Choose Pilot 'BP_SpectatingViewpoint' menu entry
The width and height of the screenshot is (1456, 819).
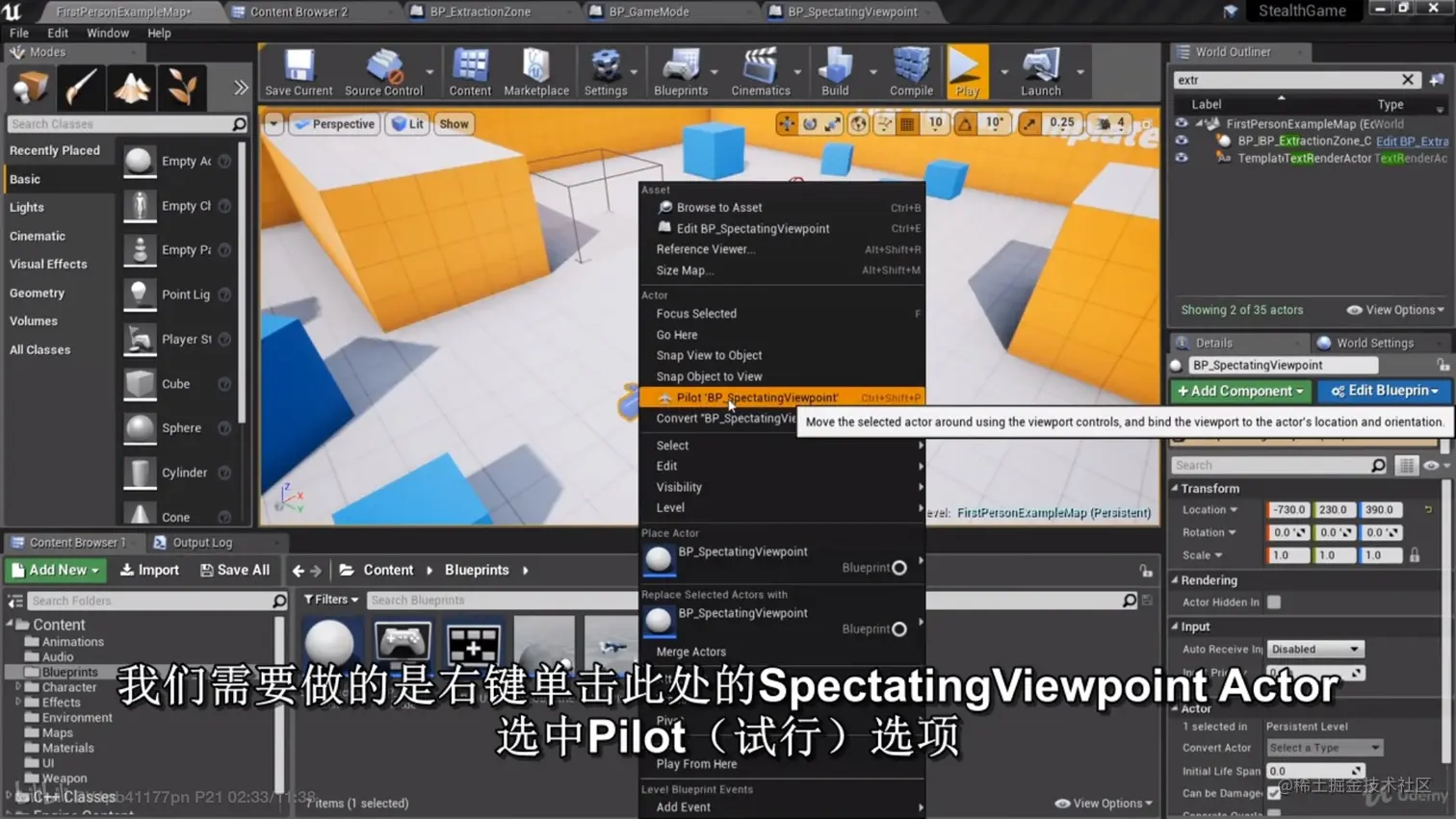pyautogui.click(x=782, y=397)
